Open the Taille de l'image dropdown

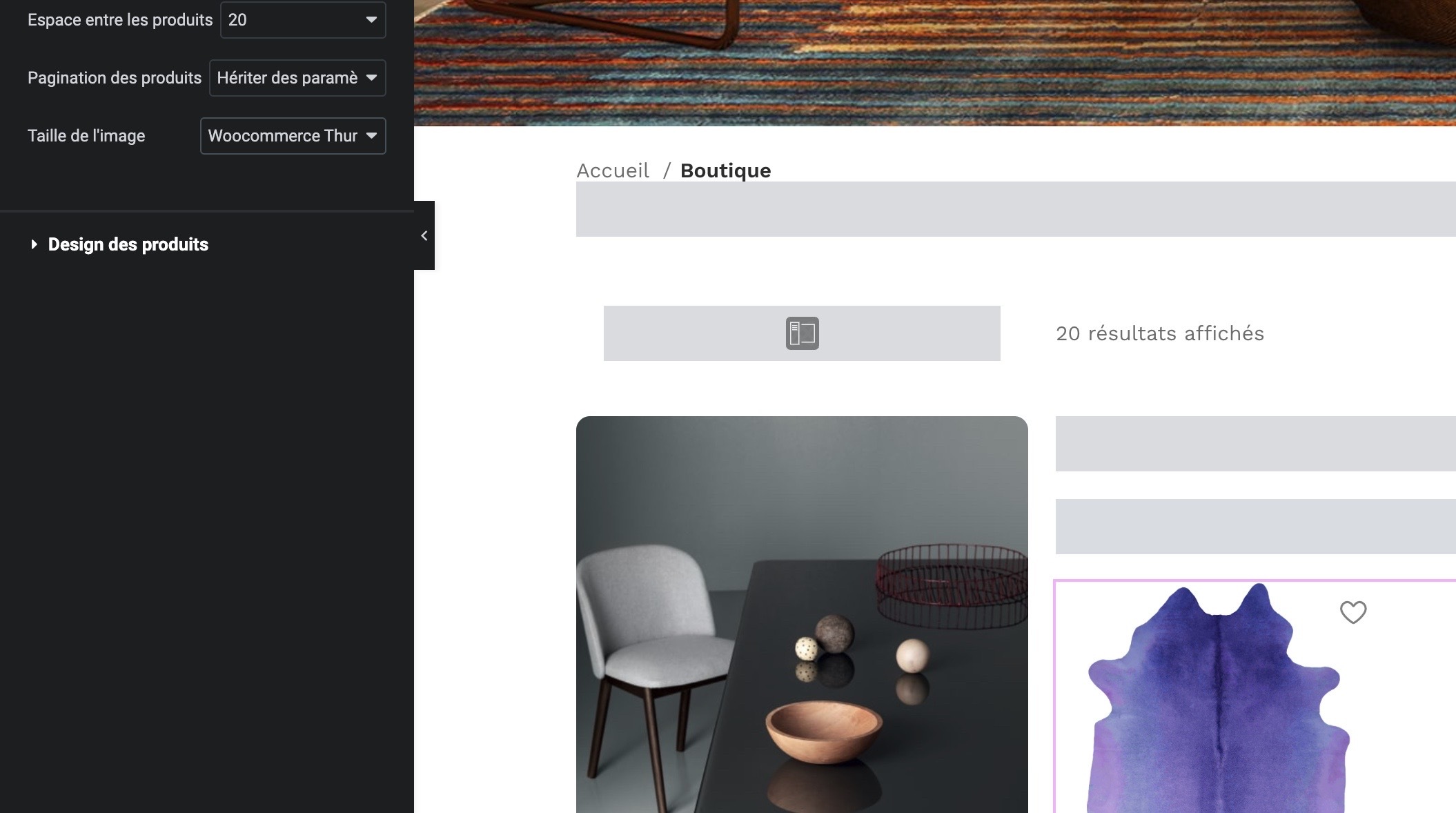[293, 136]
